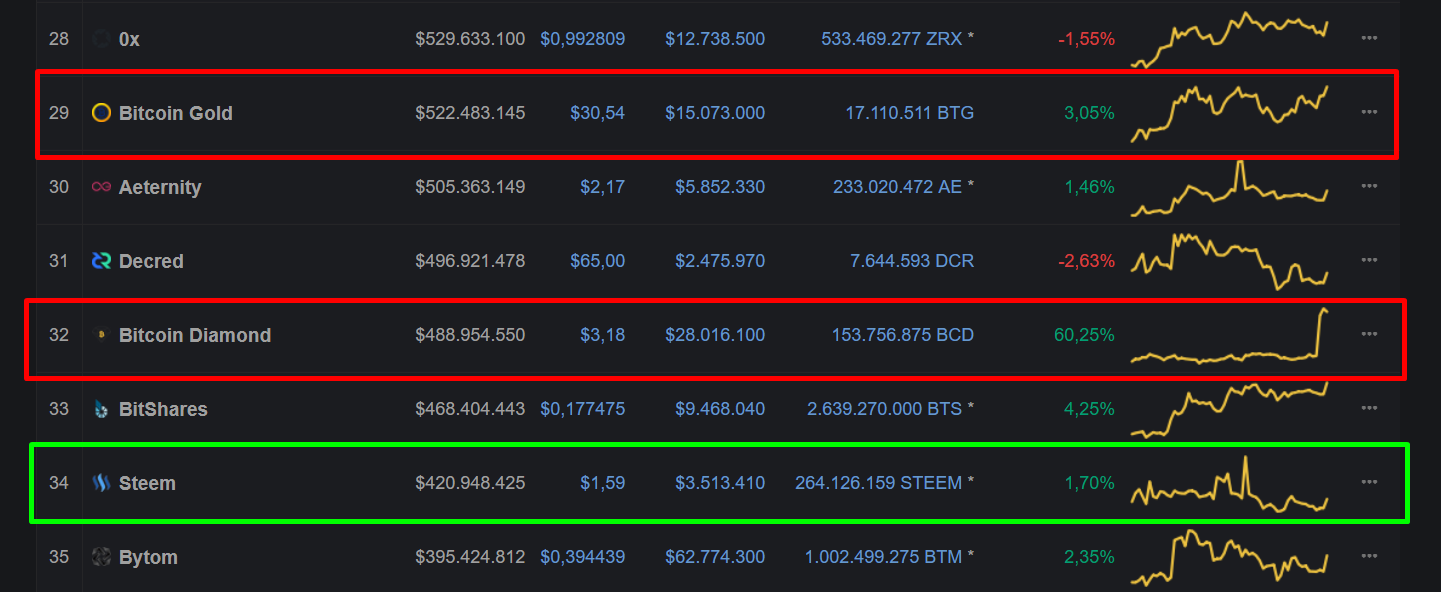1441x592 pixels.
Task: Click the Decred price $65,00
Action: coord(598,261)
